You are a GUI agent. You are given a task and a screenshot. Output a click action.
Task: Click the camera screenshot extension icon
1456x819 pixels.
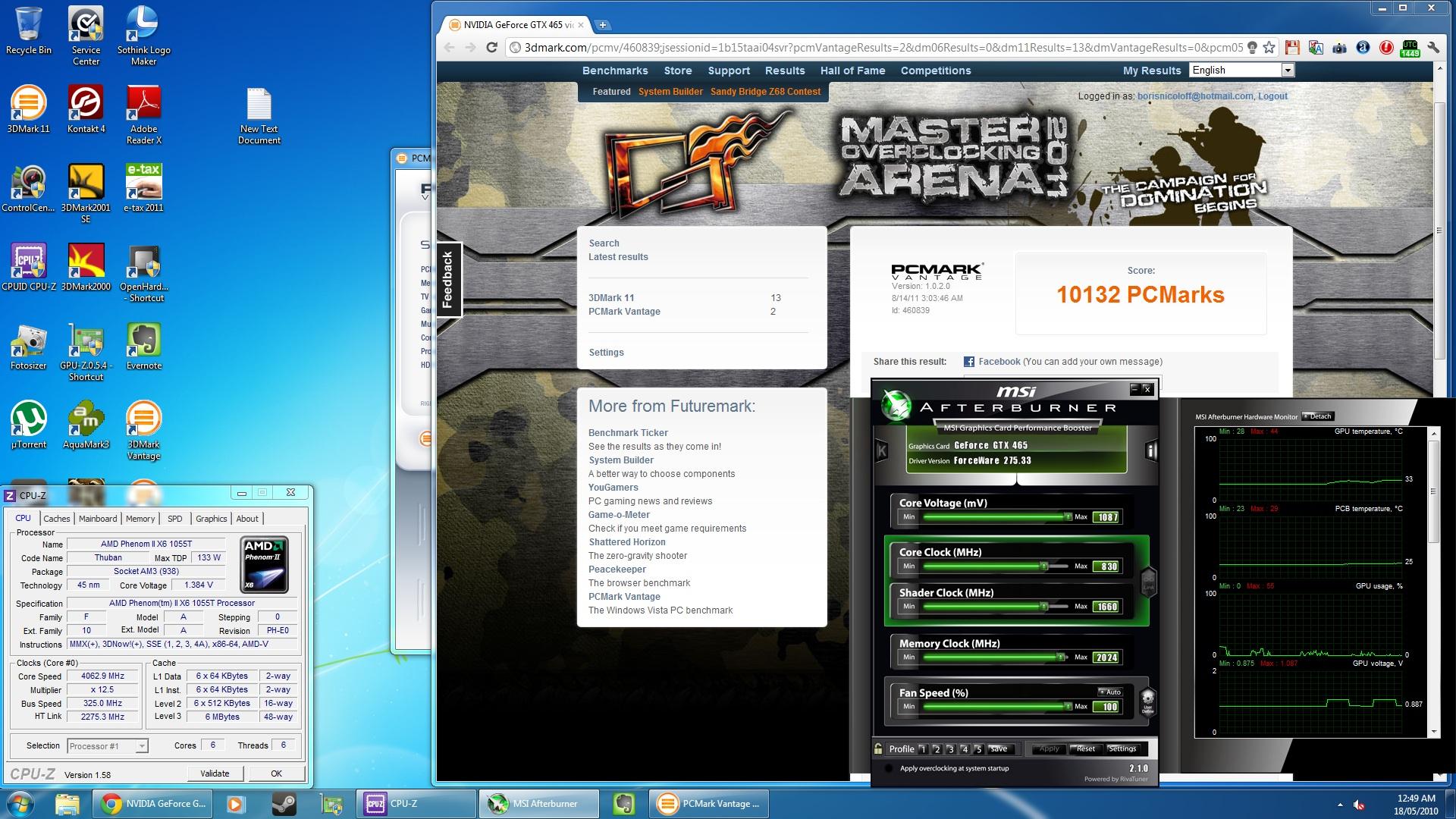point(1339,48)
